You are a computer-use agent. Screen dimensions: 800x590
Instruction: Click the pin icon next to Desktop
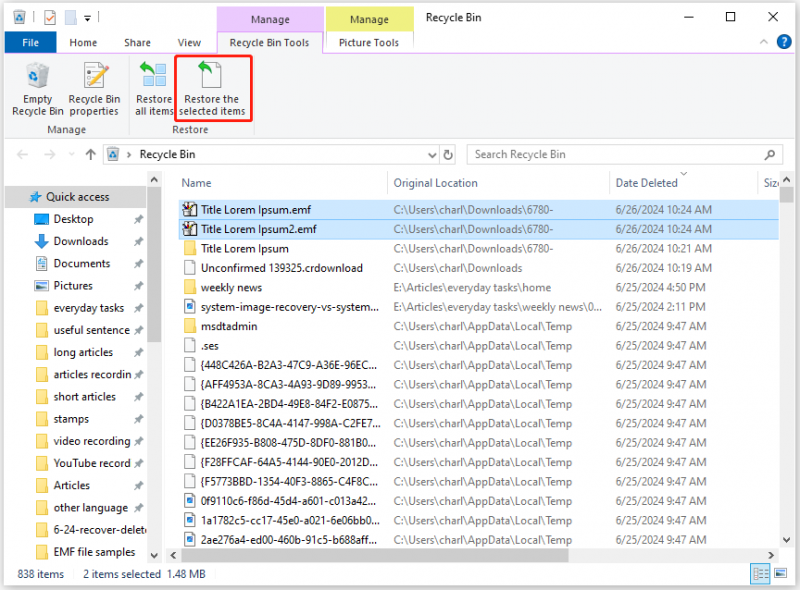(x=138, y=219)
